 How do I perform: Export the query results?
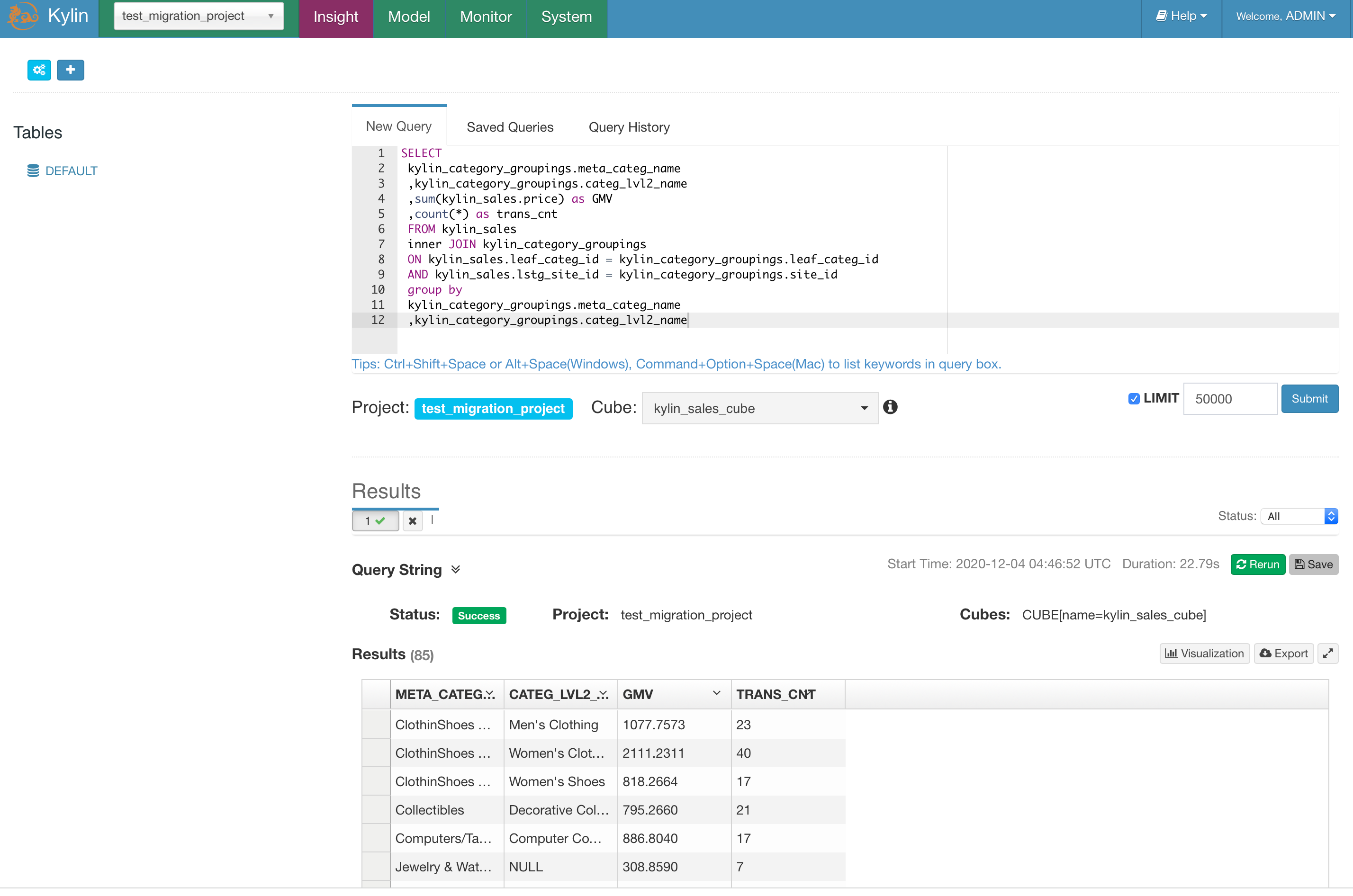[1283, 653]
